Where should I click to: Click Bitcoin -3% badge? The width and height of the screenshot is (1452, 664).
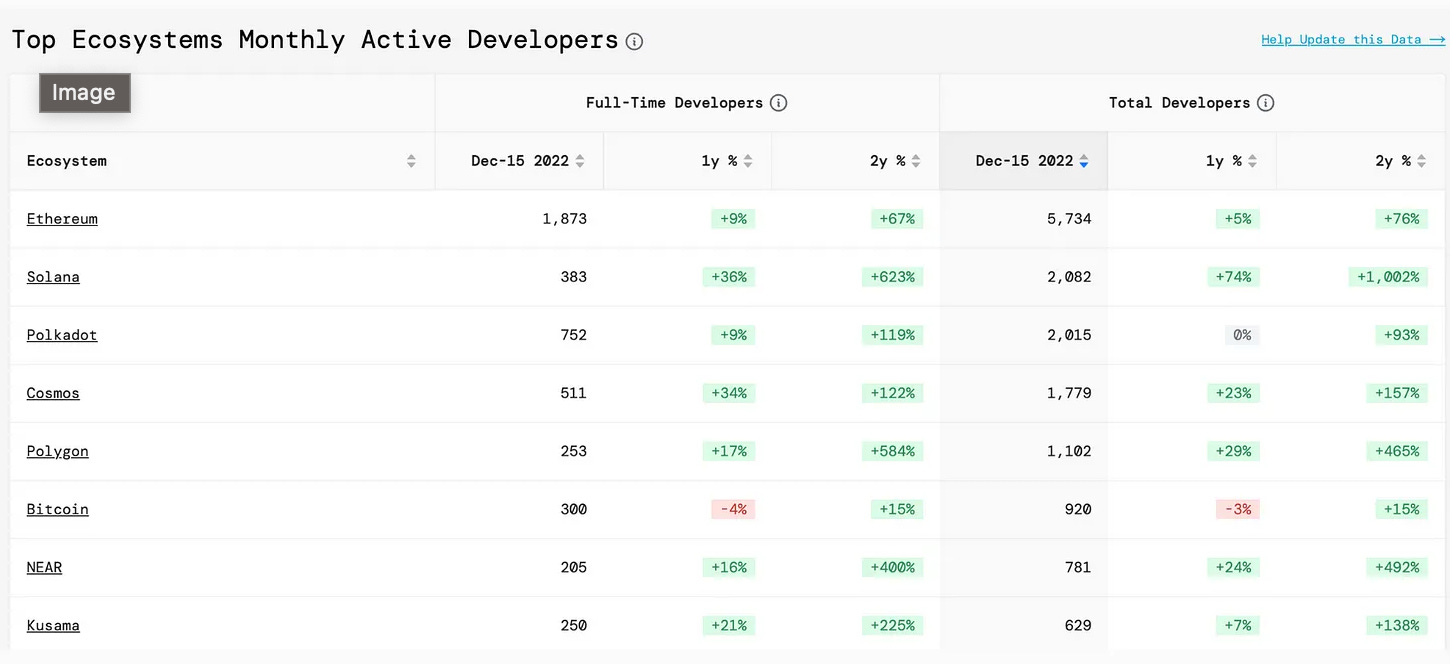tap(1237, 509)
